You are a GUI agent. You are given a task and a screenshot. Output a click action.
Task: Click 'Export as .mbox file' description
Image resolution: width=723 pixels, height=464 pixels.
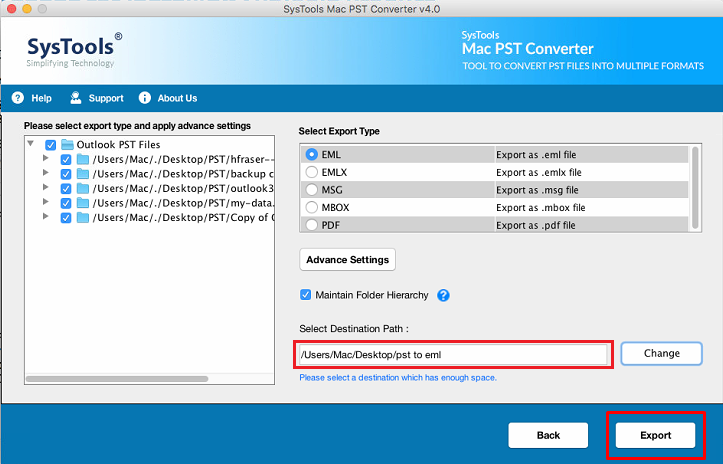540,208
